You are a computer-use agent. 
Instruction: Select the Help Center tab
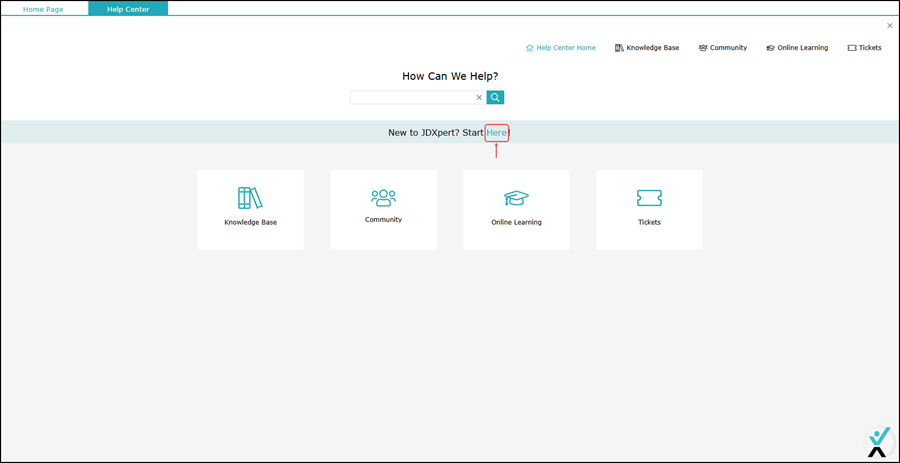pos(128,9)
